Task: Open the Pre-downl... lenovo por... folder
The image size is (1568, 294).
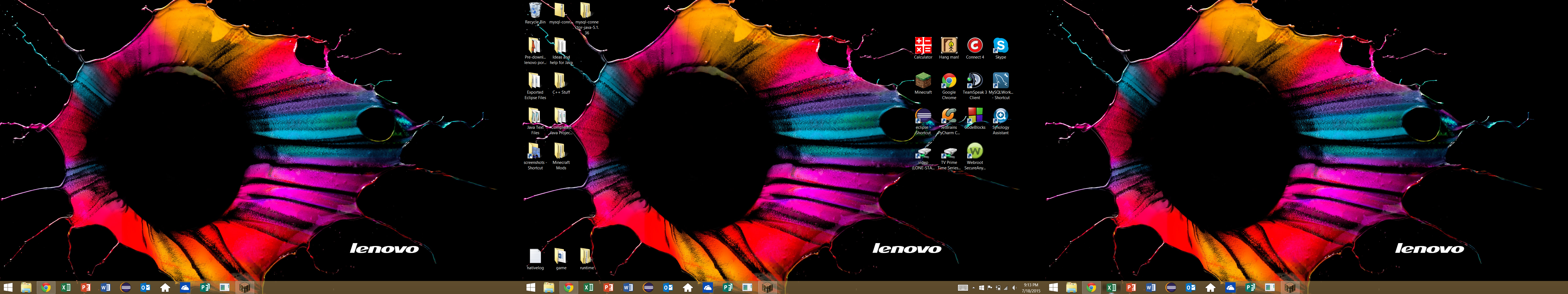Action: click(x=535, y=51)
